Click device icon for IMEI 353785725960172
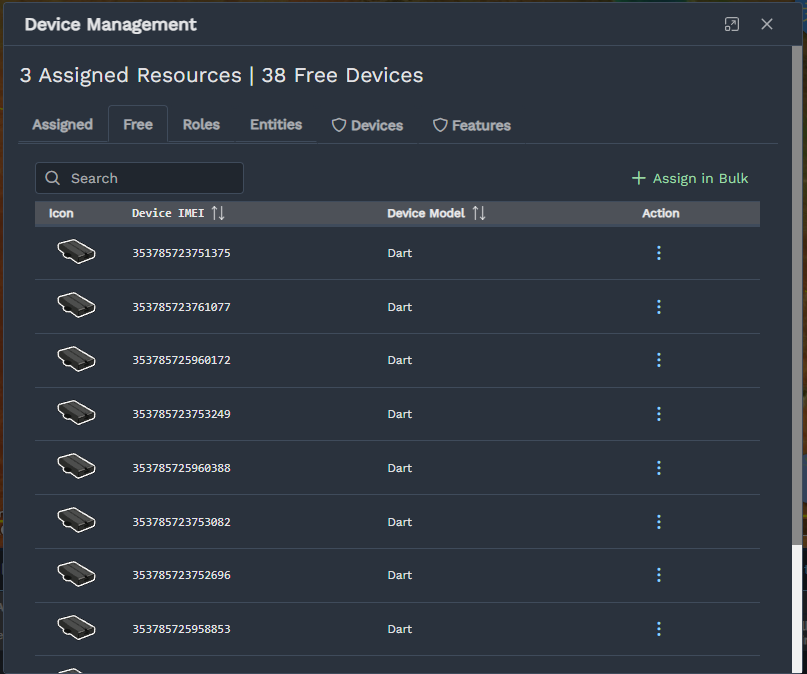The image size is (807, 674). pyautogui.click(x=76, y=359)
